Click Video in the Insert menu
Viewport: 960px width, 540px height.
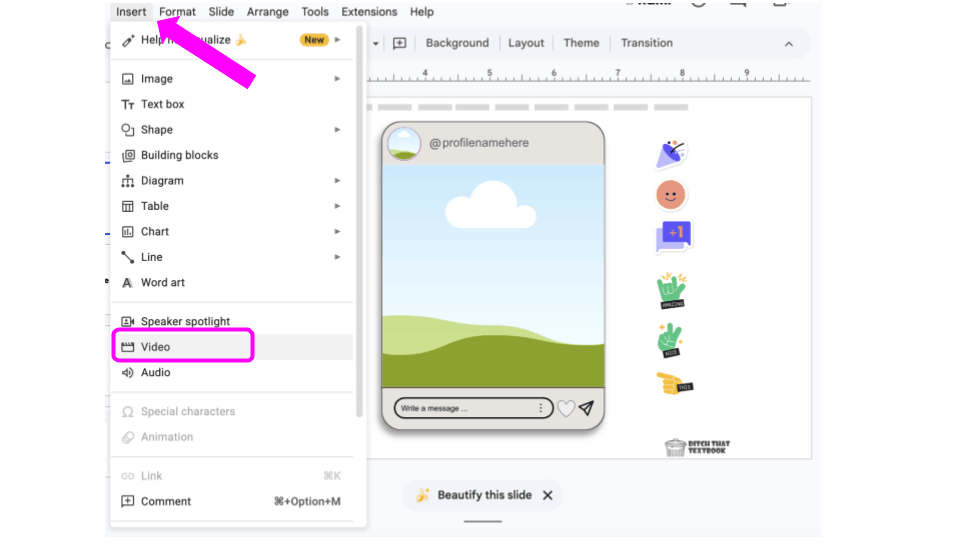point(232,347)
